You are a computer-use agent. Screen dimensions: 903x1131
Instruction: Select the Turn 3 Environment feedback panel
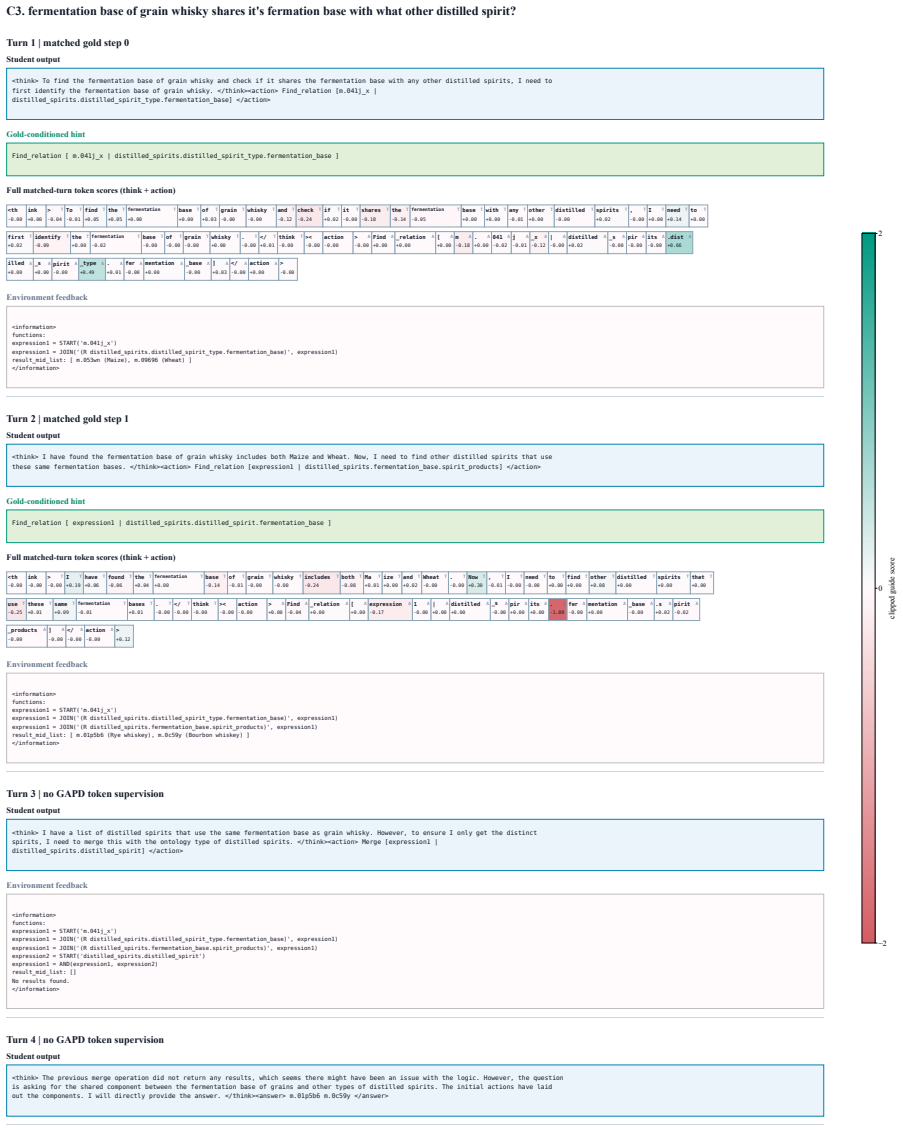415,951
